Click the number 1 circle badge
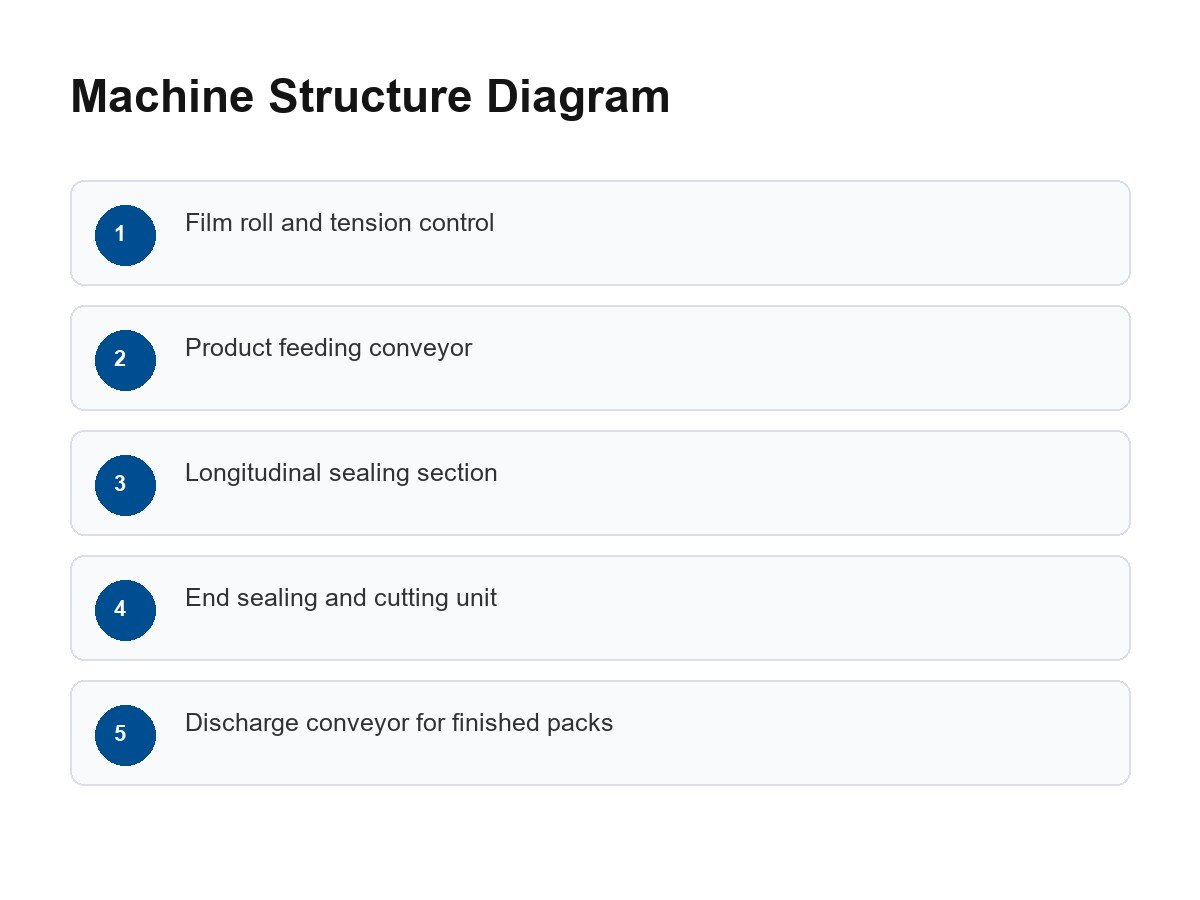The height and width of the screenshot is (900, 1200). coord(125,235)
